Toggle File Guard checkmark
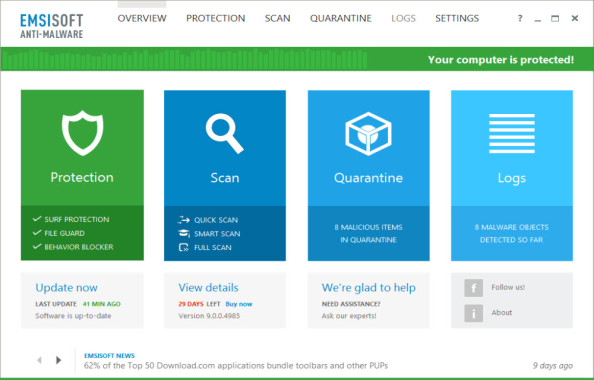This screenshot has width=594, height=380. (37, 233)
